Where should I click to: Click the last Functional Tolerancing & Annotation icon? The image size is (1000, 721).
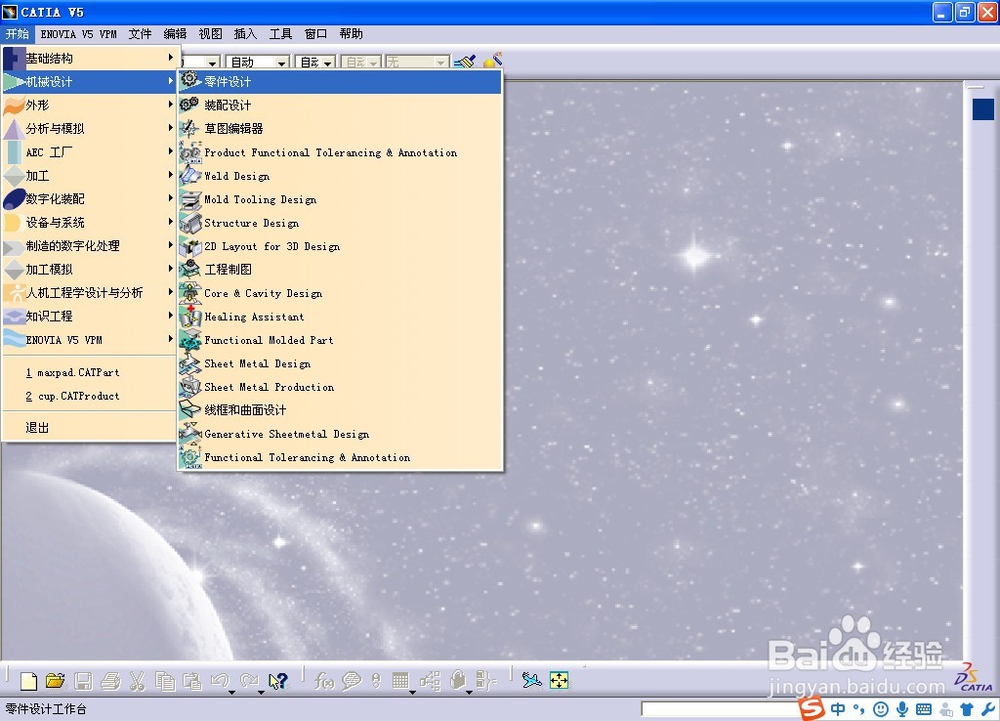click(190, 458)
